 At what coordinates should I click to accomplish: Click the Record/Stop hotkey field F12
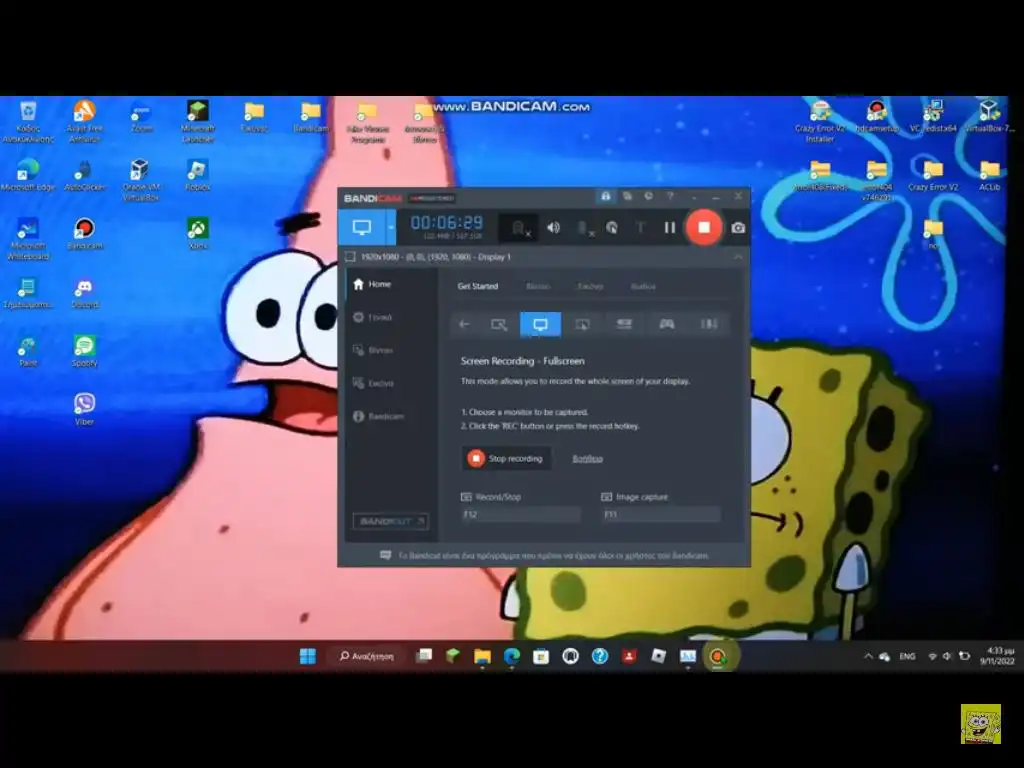click(520, 515)
